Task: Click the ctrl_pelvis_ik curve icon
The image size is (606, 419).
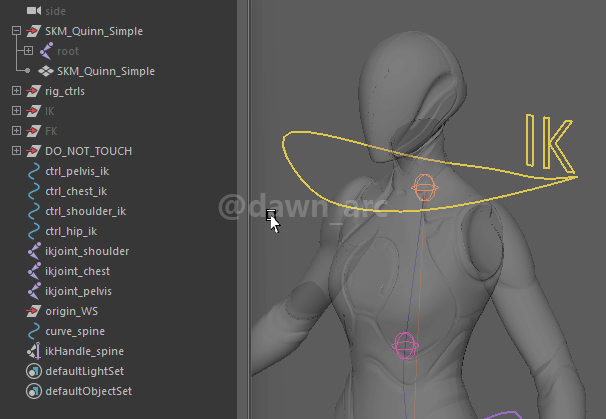Action: point(34,171)
